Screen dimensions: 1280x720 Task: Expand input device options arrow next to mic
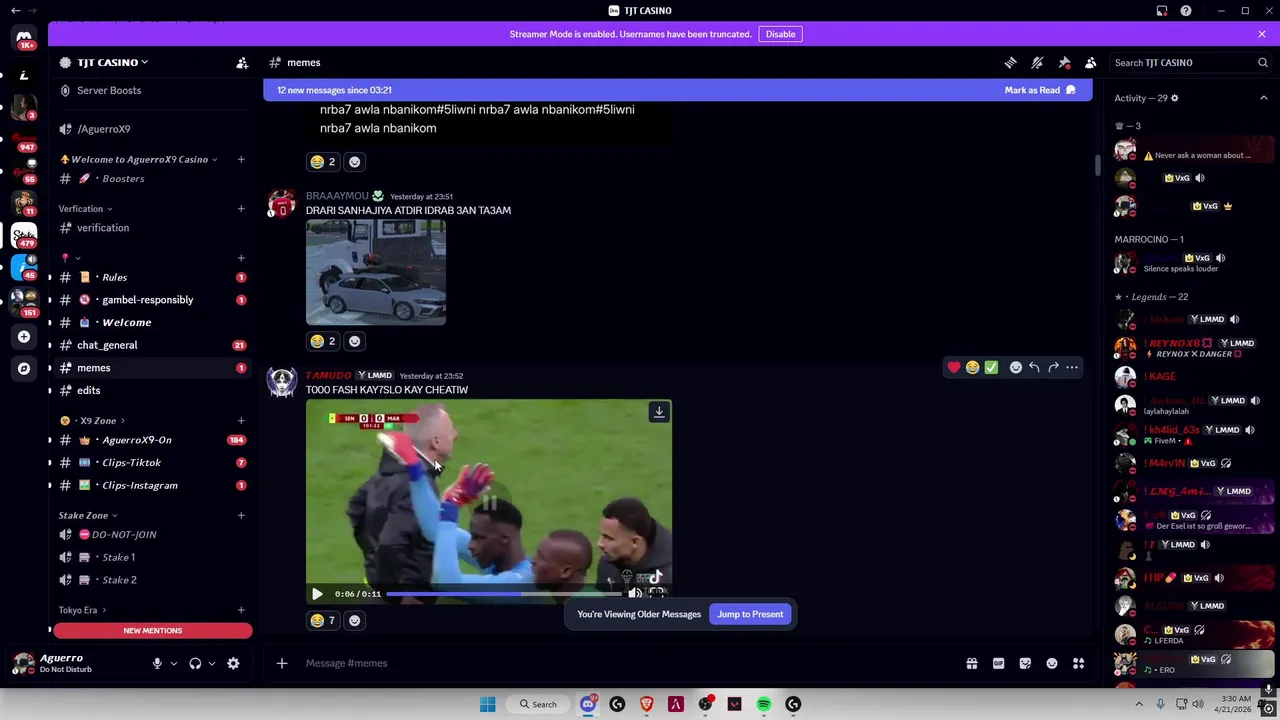point(173,663)
